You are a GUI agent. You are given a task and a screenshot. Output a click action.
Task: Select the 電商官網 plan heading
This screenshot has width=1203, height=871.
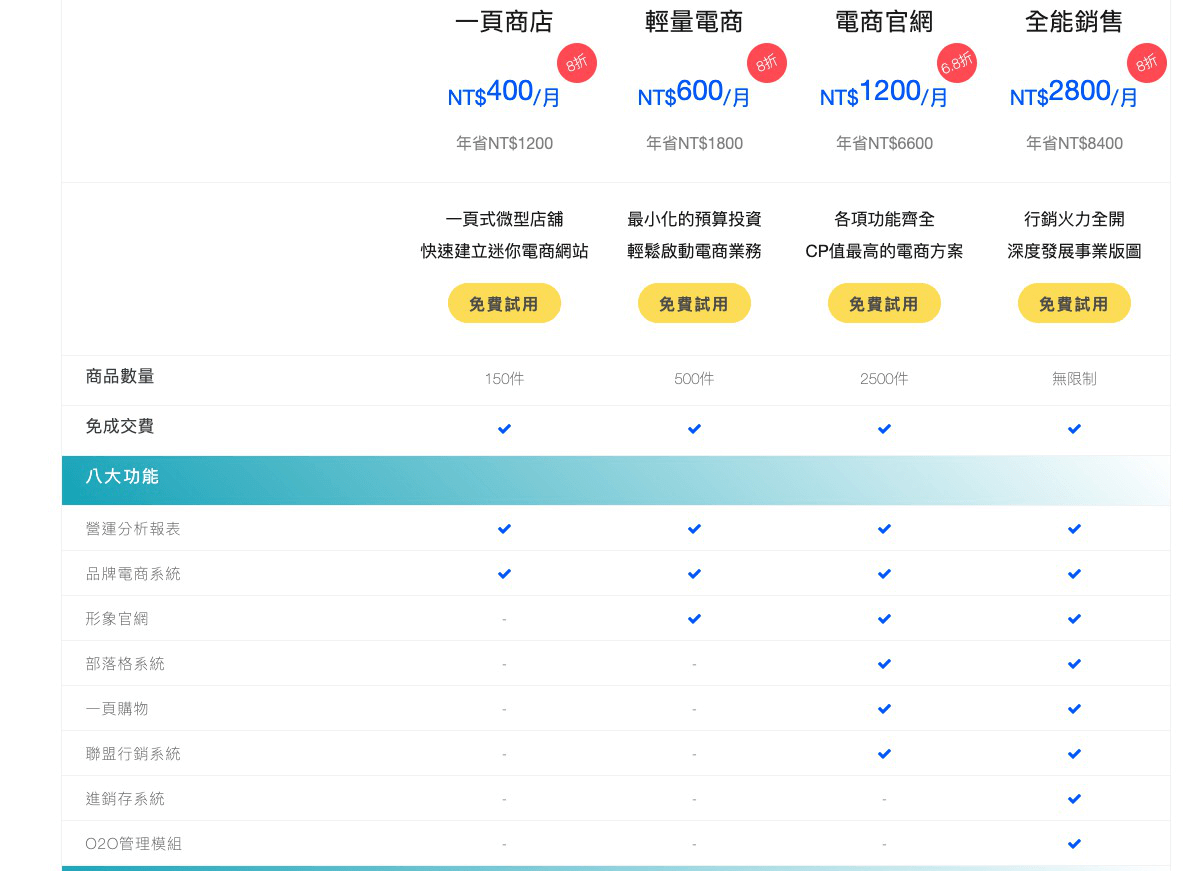point(884,22)
